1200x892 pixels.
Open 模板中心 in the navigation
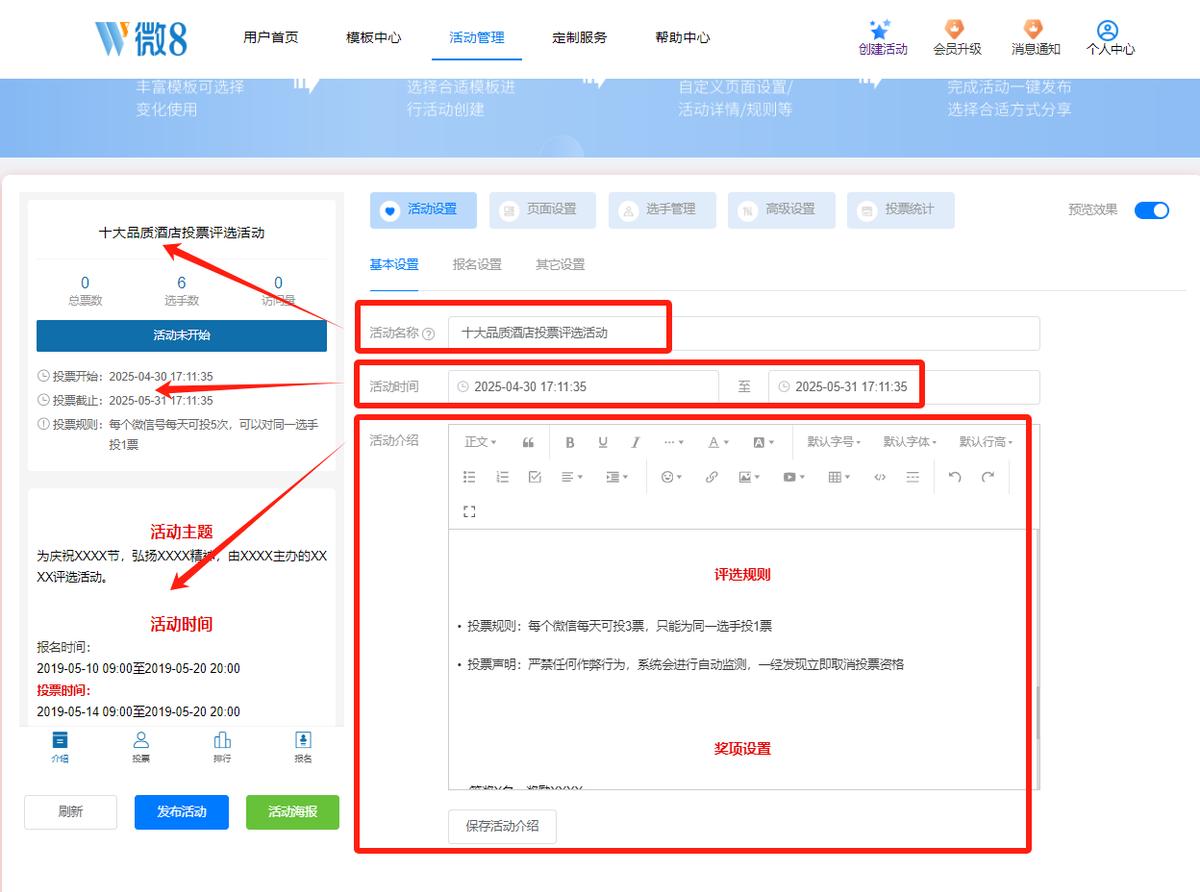tap(374, 38)
